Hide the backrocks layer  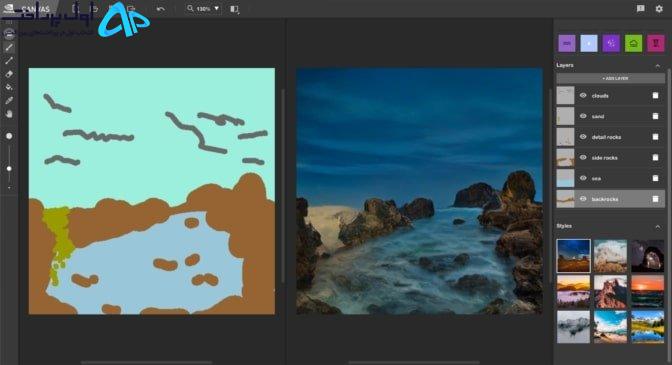[583, 199]
